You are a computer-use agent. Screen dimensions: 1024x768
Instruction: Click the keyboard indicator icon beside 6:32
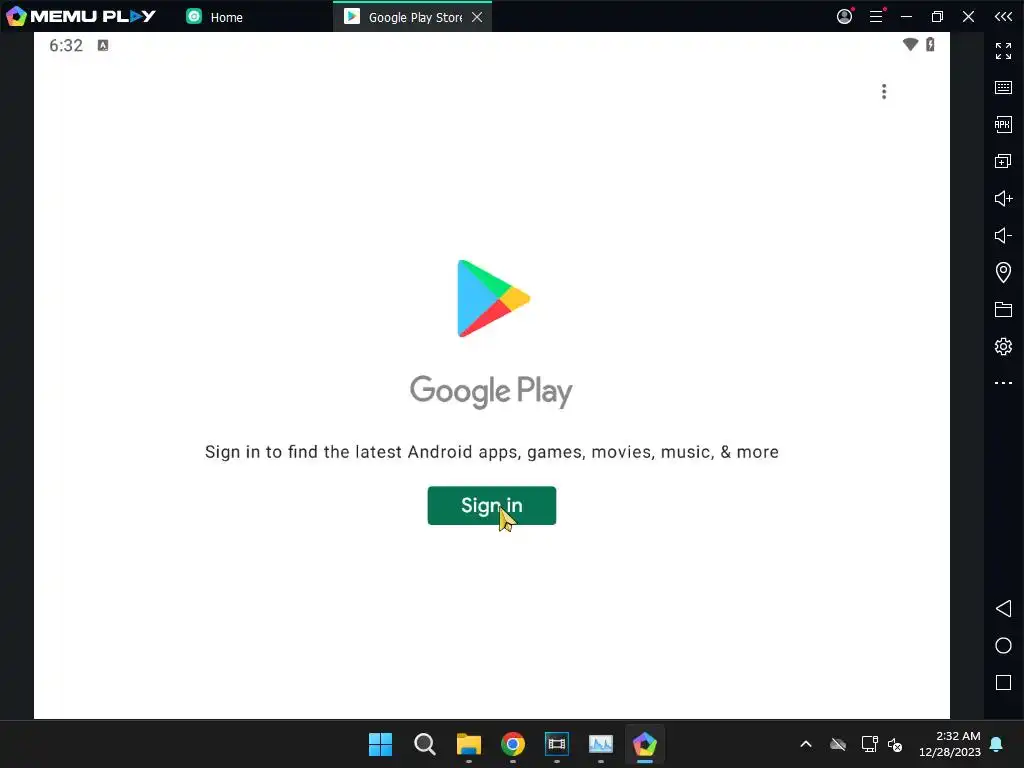click(103, 45)
